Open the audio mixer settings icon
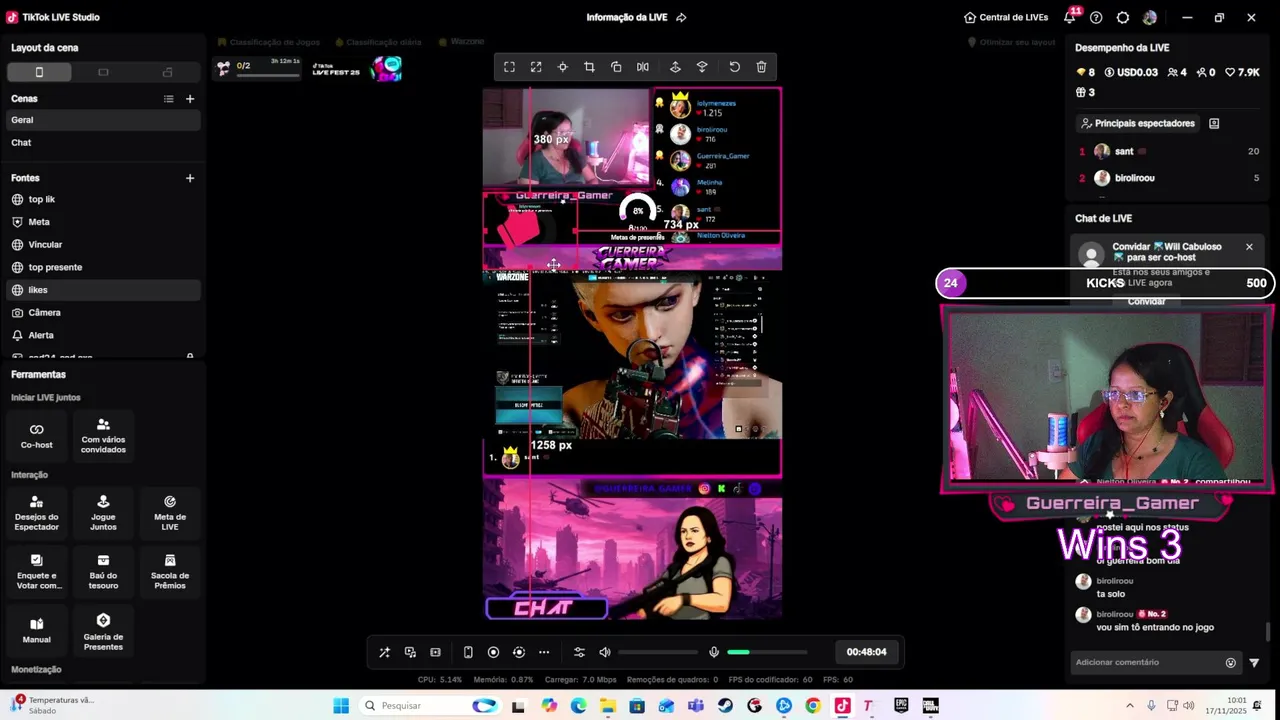This screenshot has width=1280, height=720. 579,652
